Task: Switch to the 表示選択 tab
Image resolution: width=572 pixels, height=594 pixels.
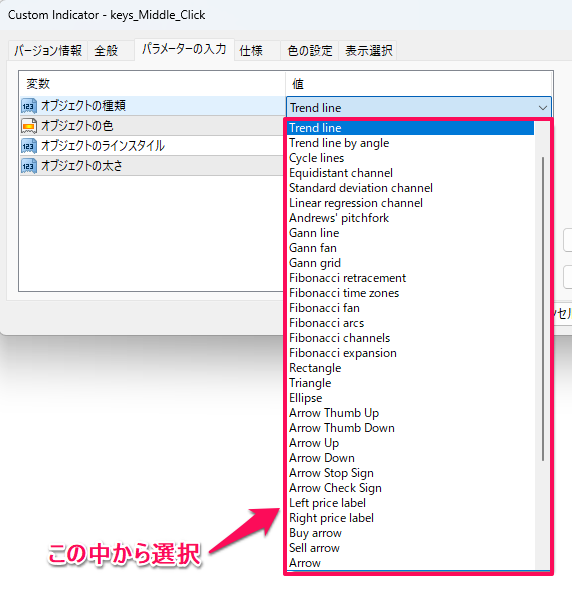Action: pyautogui.click(x=368, y=50)
